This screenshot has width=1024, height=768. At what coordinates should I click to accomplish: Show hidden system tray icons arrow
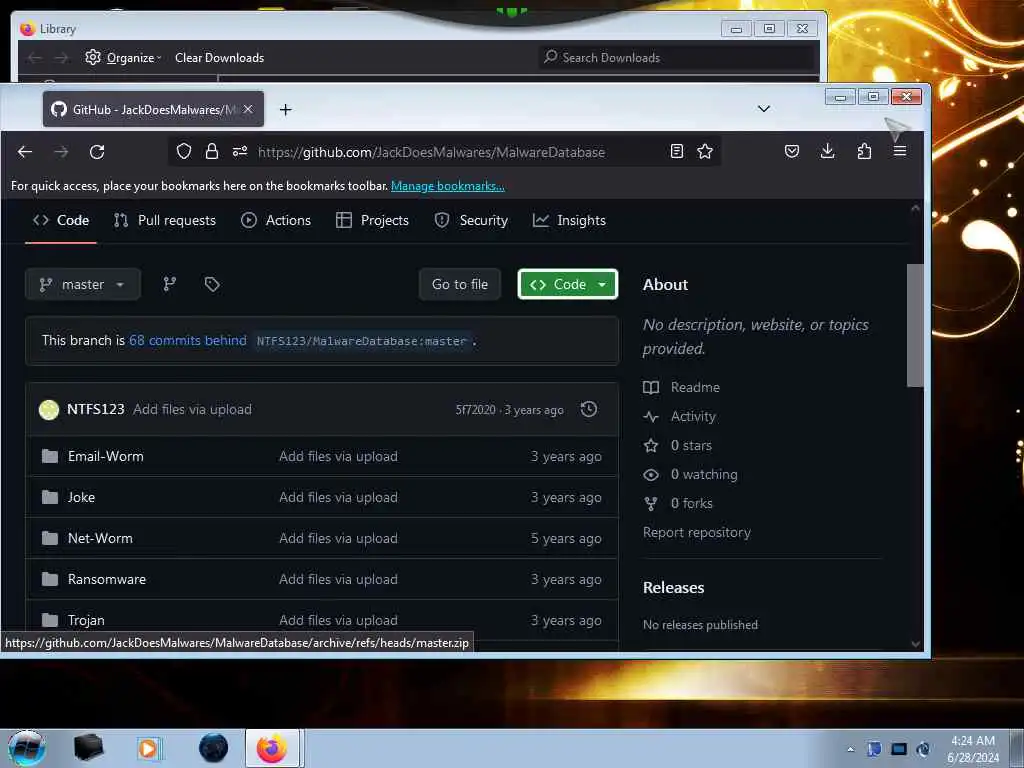click(x=850, y=750)
